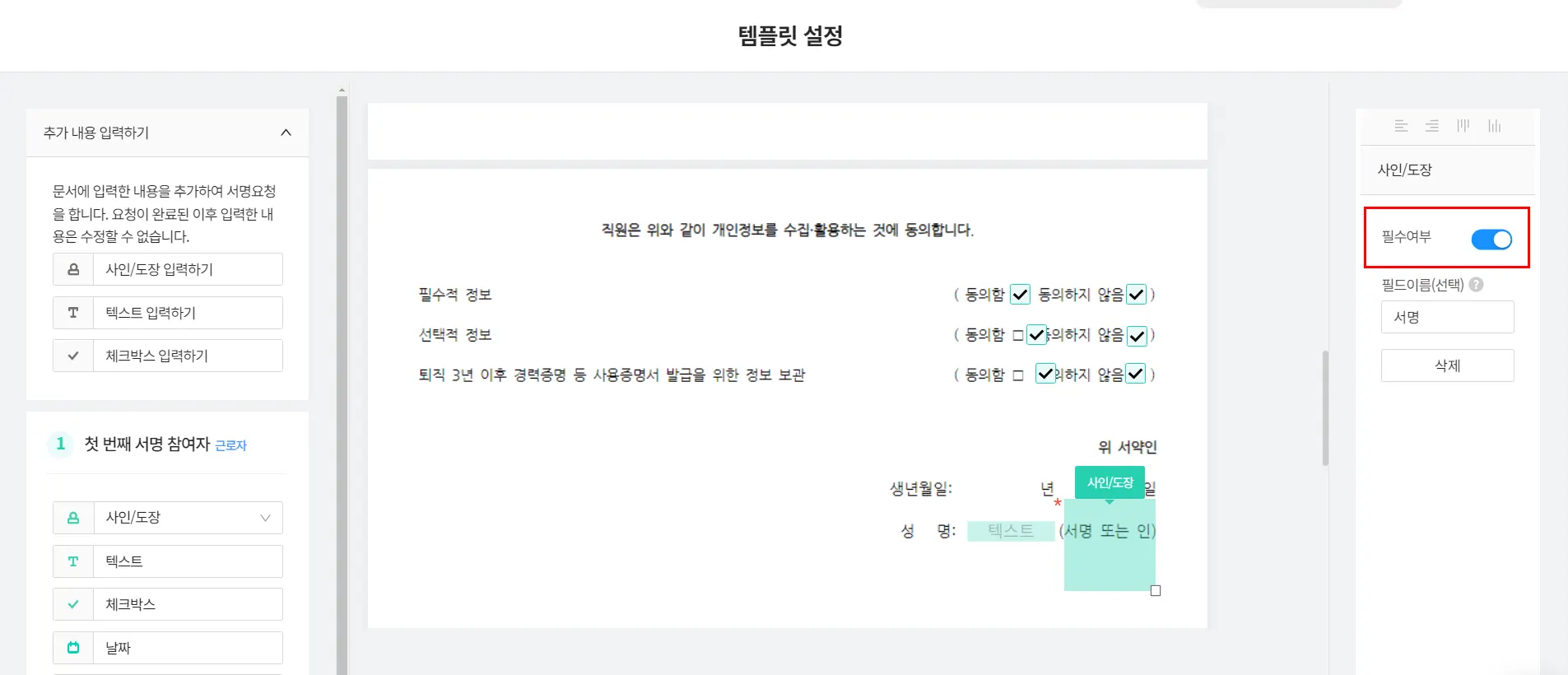Click the 필드이름 input containing 서명
The width and height of the screenshot is (1568, 675).
point(1447,317)
